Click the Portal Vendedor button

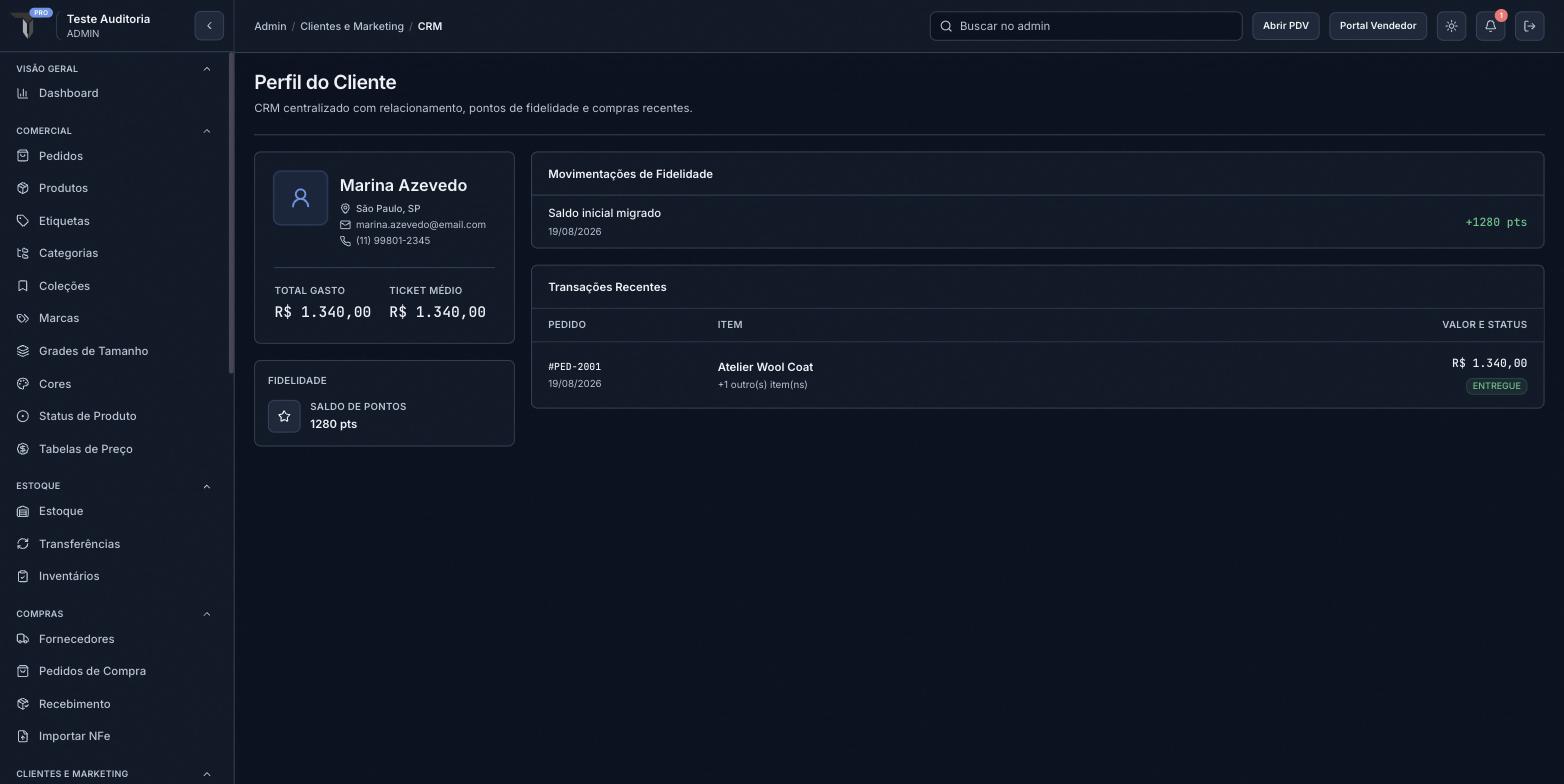1378,26
